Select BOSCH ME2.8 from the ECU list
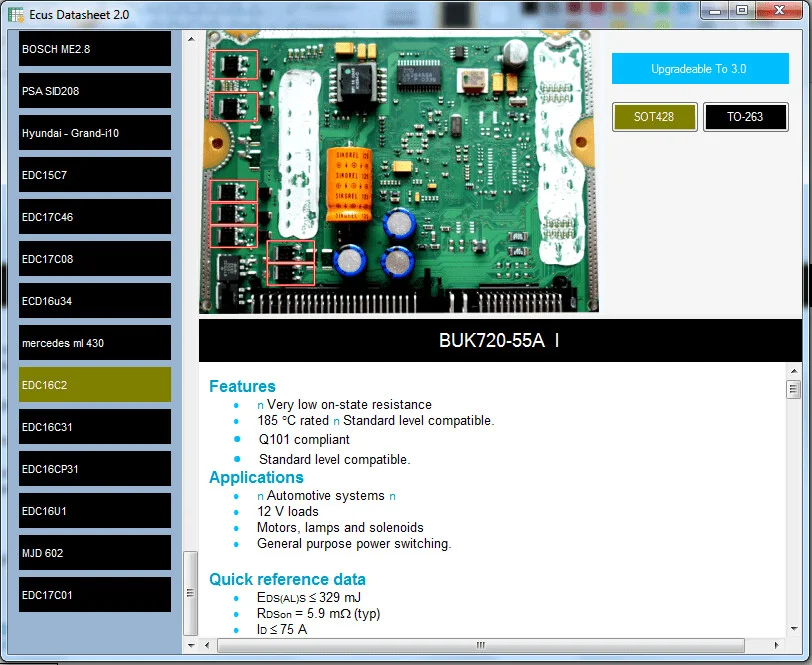This screenshot has height=665, width=812. click(95, 49)
